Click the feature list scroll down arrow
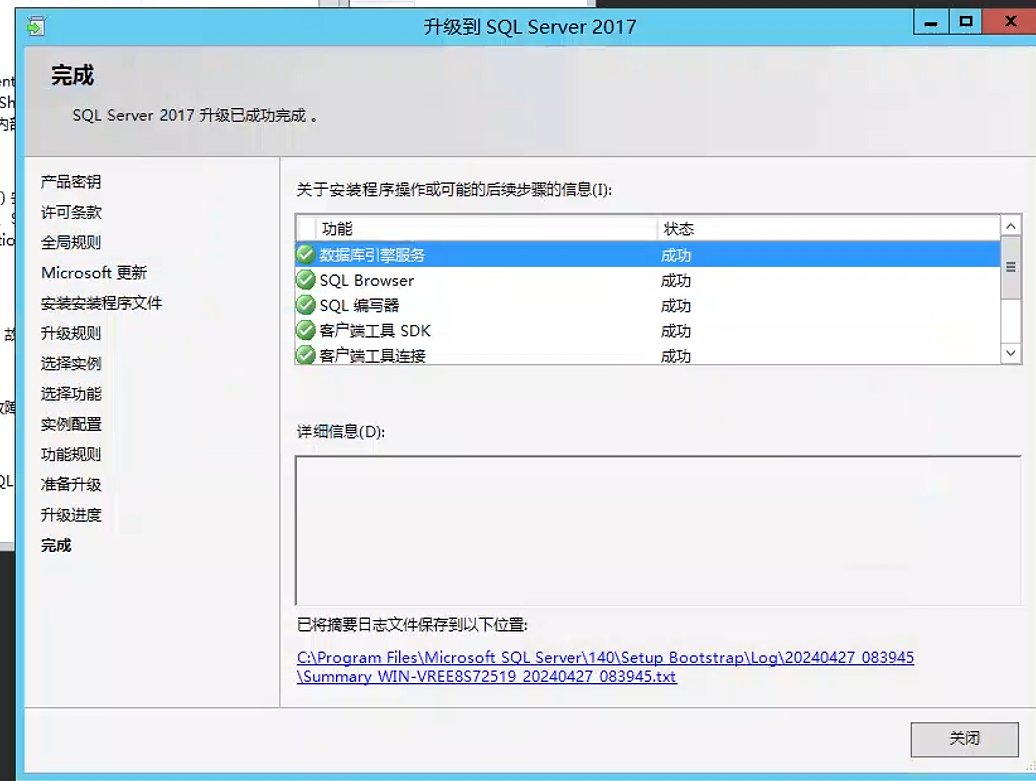Image resolution: width=1036 pixels, height=781 pixels. pos(1010,353)
